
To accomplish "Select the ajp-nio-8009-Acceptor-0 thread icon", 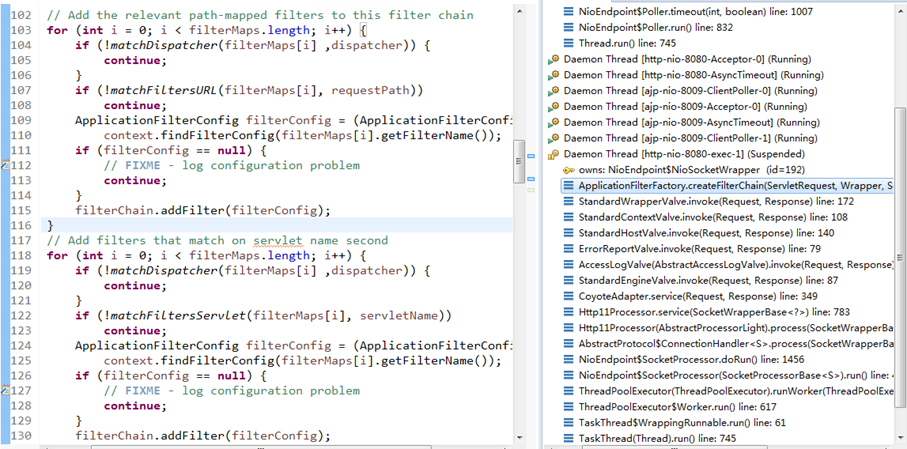I will click(x=554, y=106).
